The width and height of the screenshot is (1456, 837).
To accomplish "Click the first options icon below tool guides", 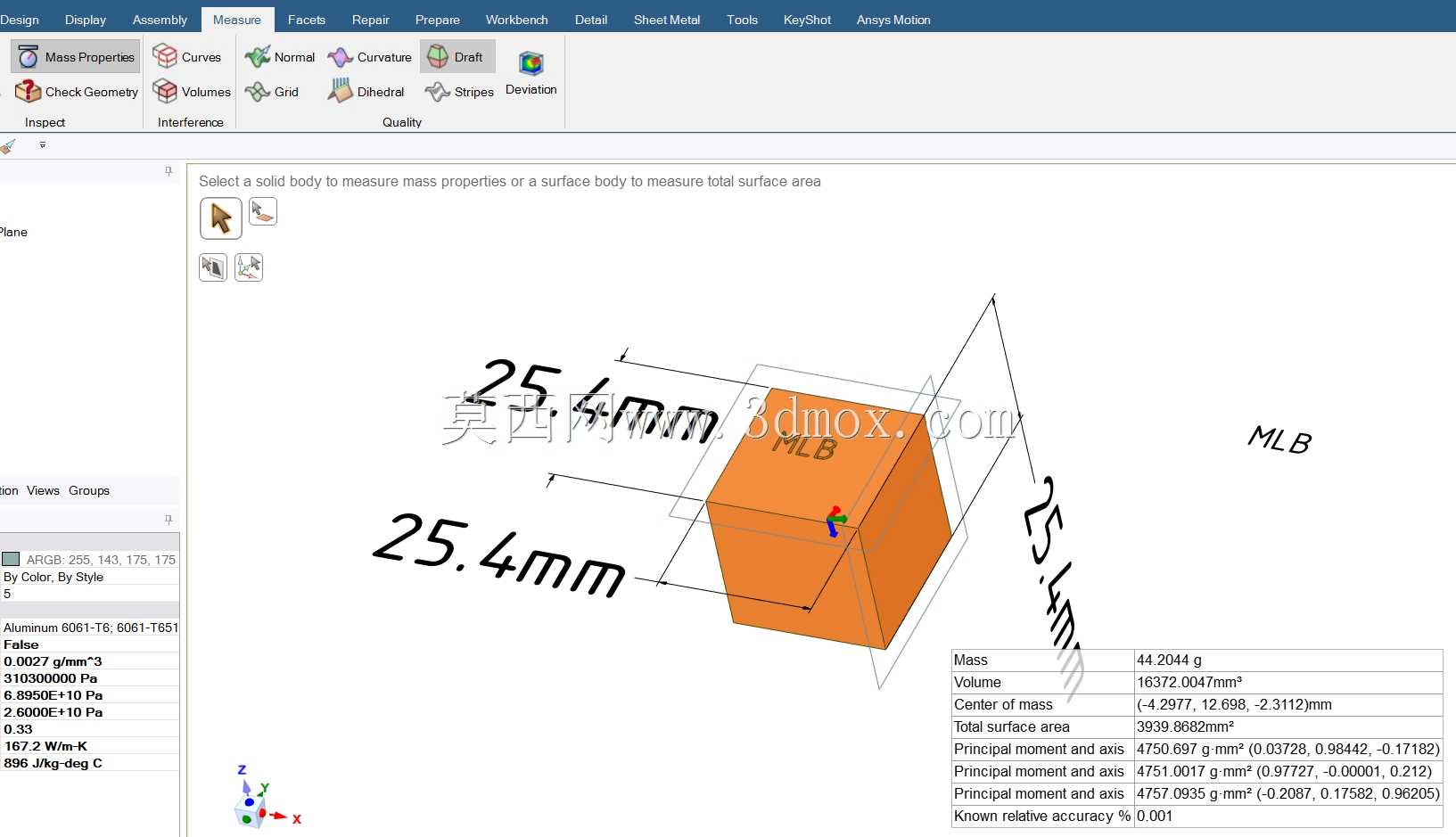I will (213, 267).
